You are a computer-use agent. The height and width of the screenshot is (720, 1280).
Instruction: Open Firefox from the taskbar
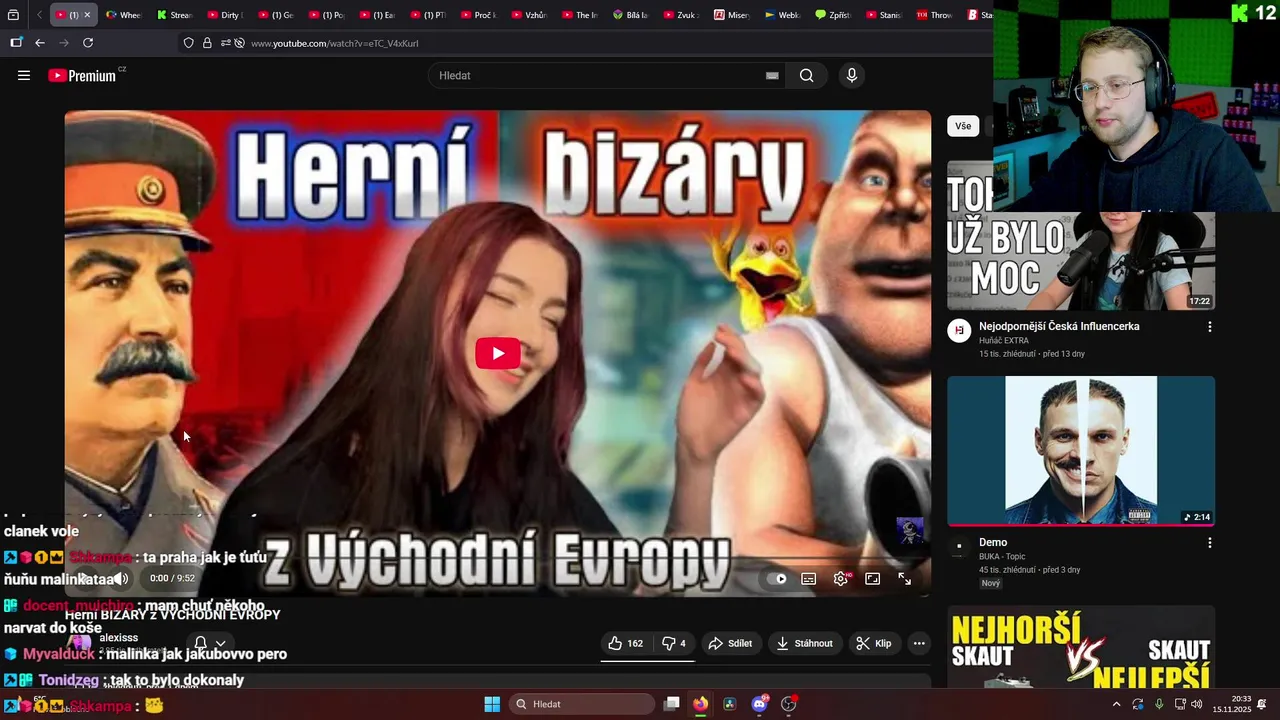point(701,704)
